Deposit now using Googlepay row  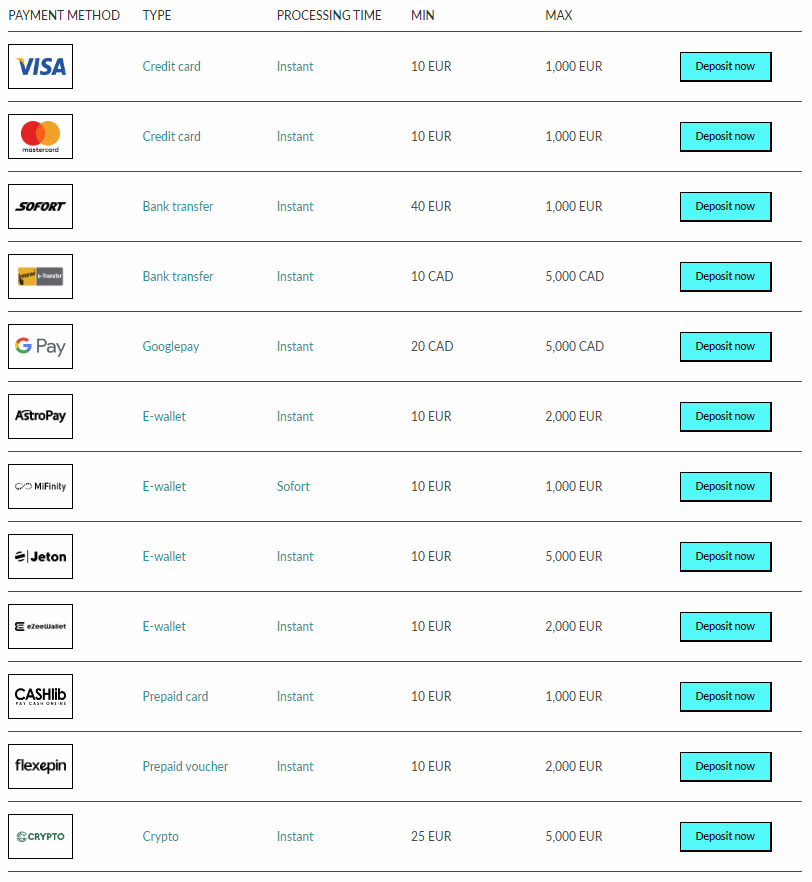pyautogui.click(x=725, y=347)
